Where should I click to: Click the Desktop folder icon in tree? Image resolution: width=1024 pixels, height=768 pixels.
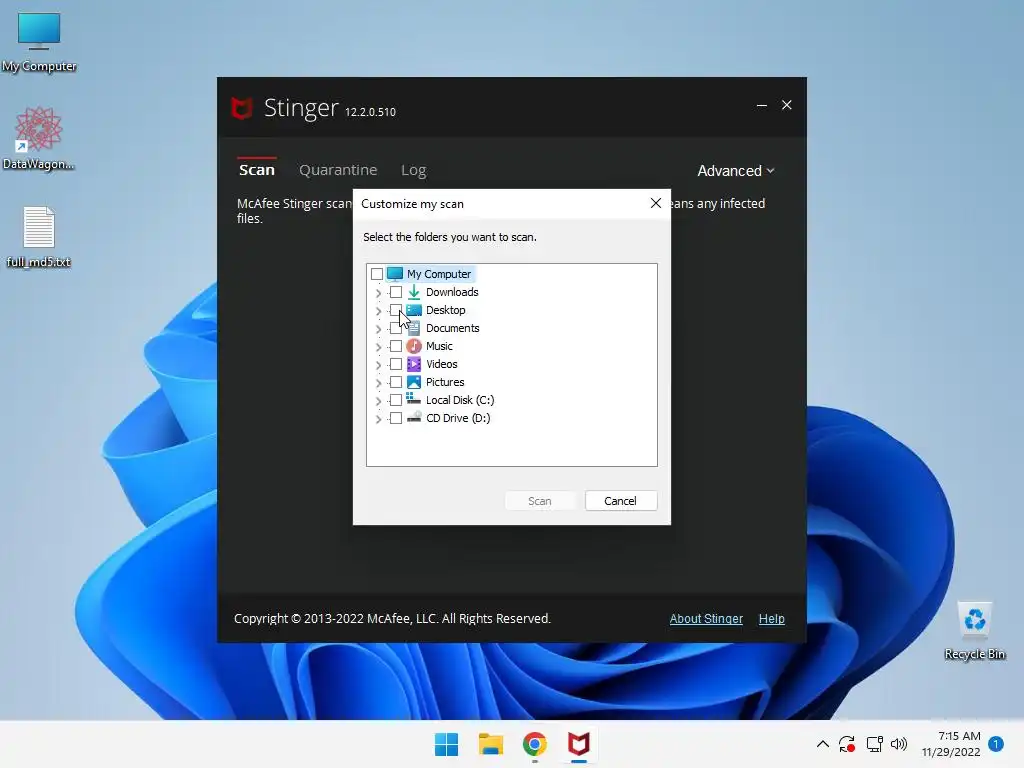[x=414, y=310]
